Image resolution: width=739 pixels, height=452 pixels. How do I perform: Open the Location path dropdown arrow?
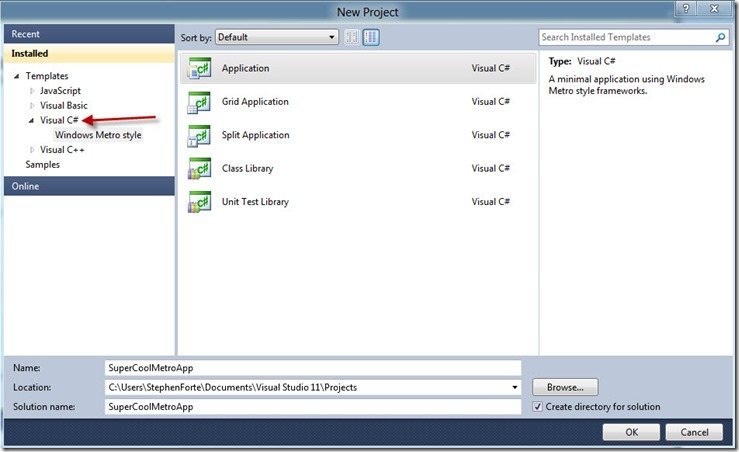515,387
